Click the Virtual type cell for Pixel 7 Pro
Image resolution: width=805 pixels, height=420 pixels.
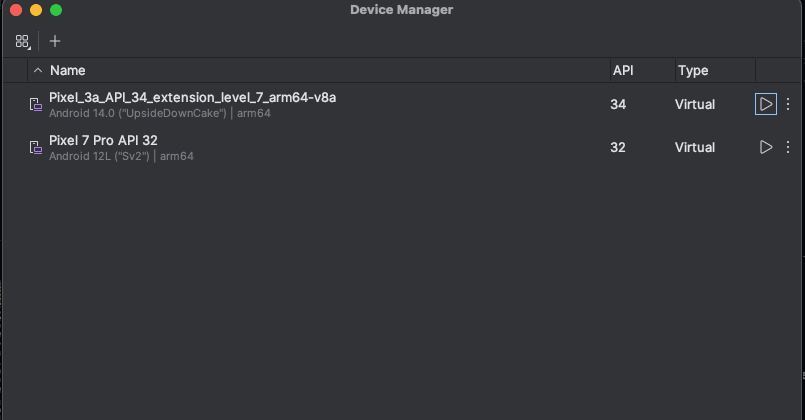[x=695, y=147]
